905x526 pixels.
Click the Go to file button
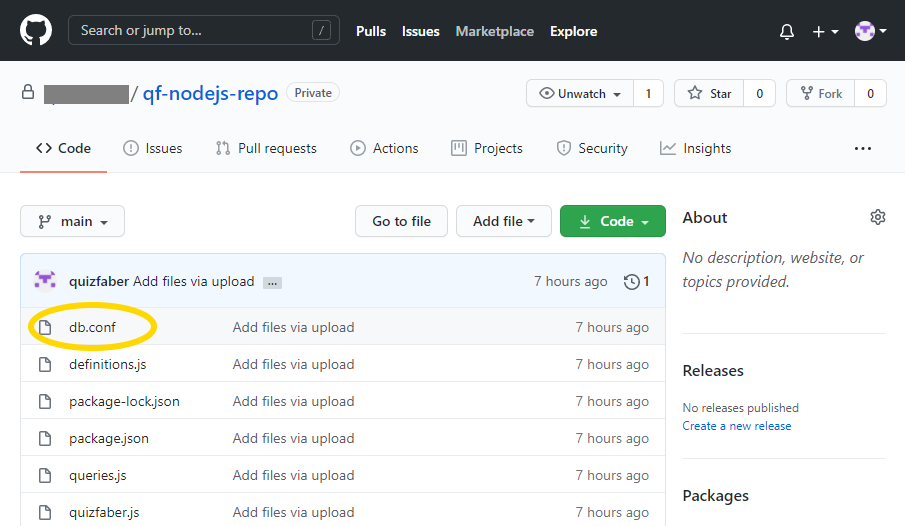(401, 221)
